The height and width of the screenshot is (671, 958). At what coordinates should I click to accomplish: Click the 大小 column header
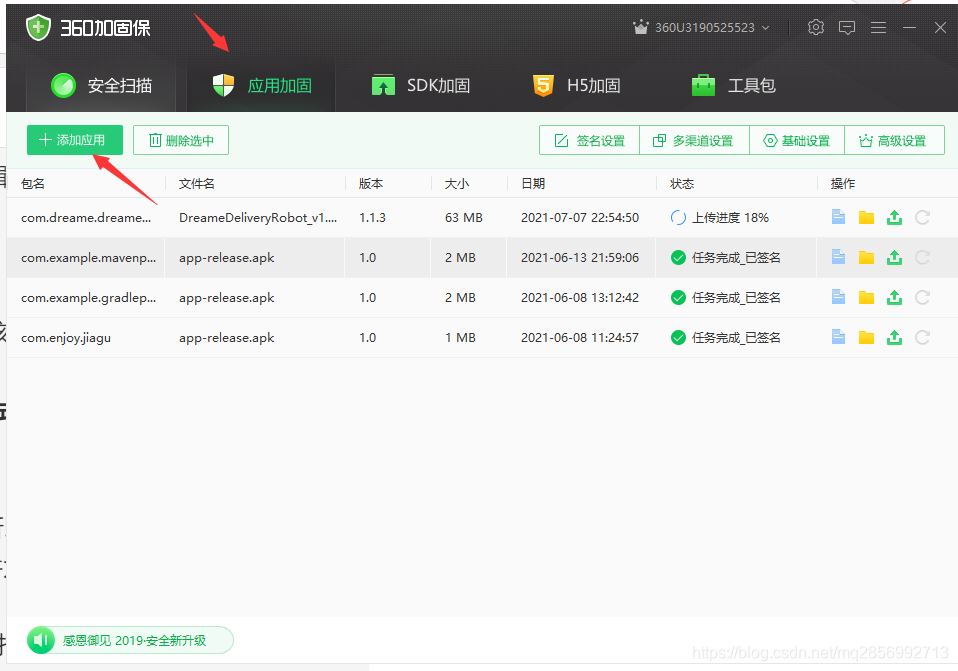click(x=457, y=183)
